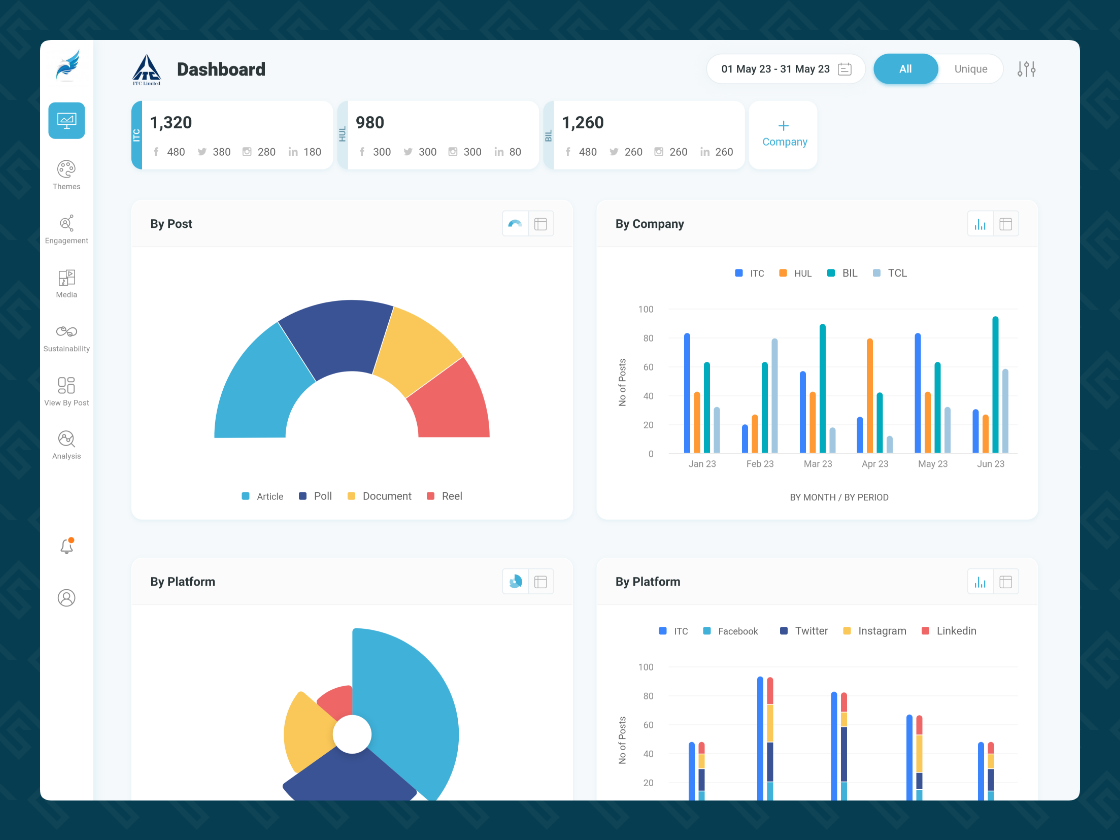Viewport: 1120px width, 840px height.
Task: Show table view in right By Platform
Action: point(1006,582)
